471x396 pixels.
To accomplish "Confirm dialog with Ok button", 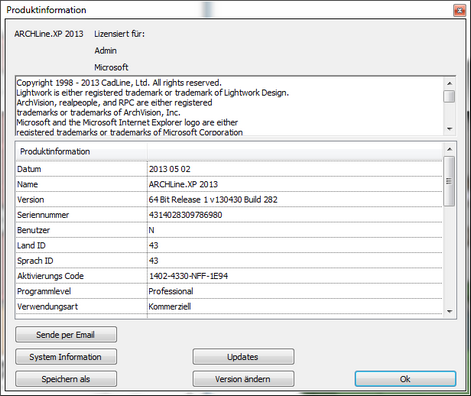I will [405, 379].
